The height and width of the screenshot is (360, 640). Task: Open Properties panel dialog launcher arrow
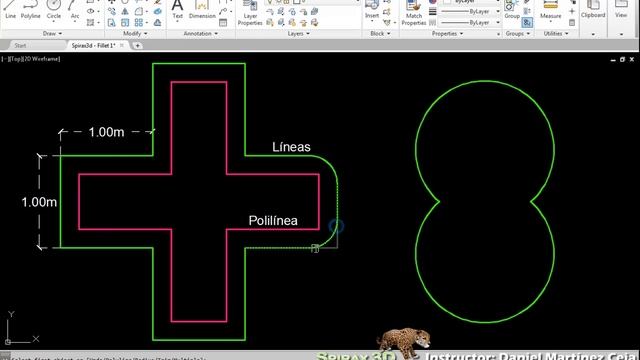coord(498,34)
